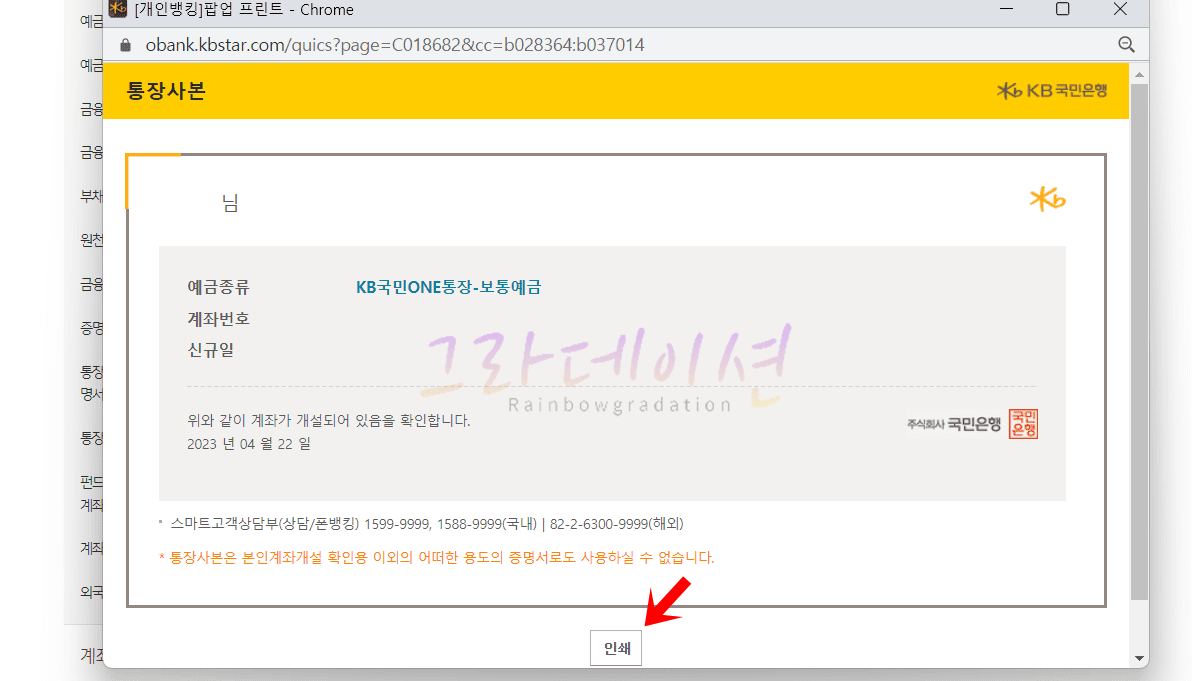
Task: Click the KB국민은행 logo in yellow header
Action: click(1052, 90)
